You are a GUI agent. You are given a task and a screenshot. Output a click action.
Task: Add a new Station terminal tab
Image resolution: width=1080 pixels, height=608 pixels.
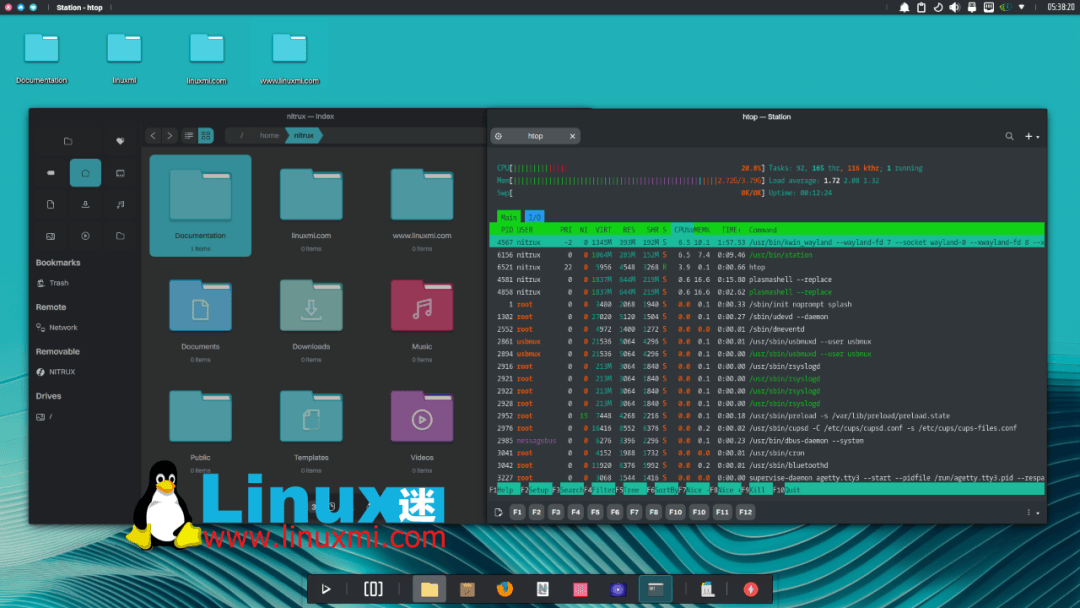click(x=1028, y=136)
